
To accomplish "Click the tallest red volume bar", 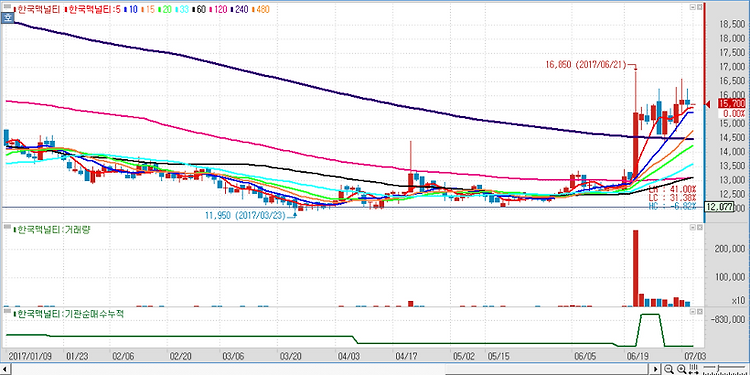I will click(x=636, y=268).
